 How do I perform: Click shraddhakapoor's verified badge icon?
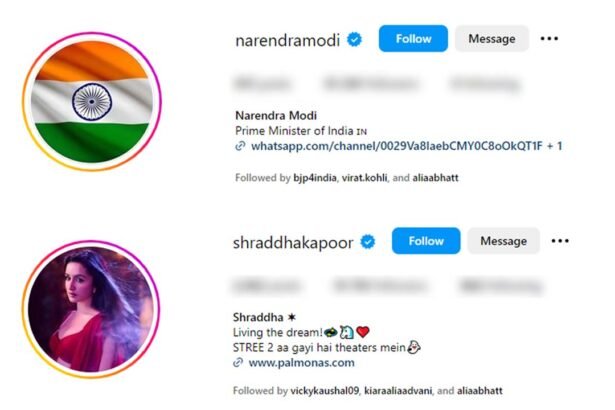tap(368, 242)
